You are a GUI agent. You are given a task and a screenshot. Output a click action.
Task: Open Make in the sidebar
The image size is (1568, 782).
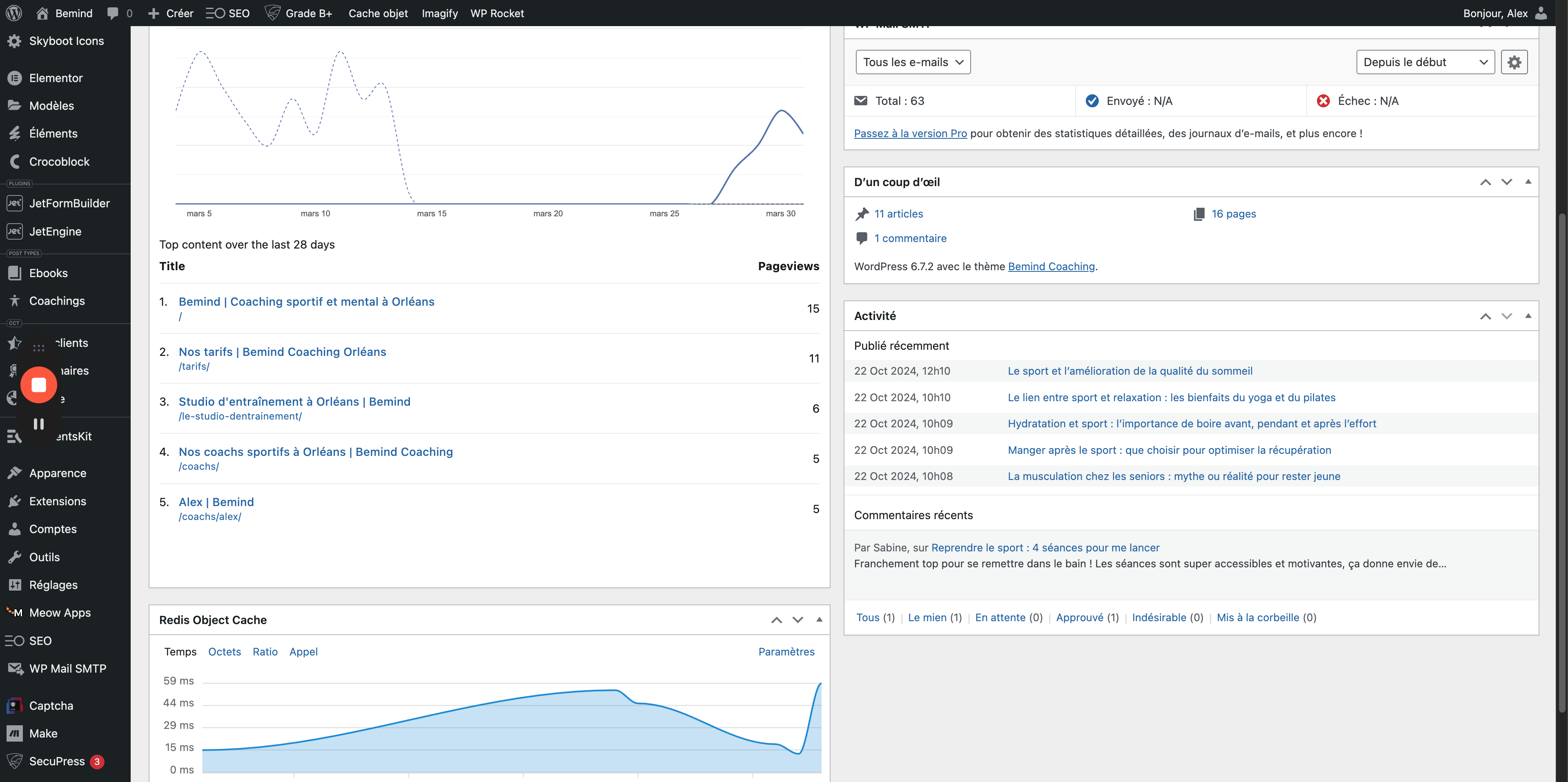[65, 733]
